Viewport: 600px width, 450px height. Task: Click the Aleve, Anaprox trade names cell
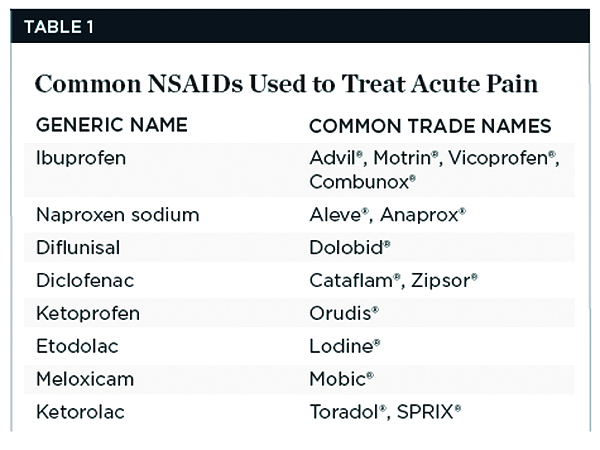[x=384, y=215]
